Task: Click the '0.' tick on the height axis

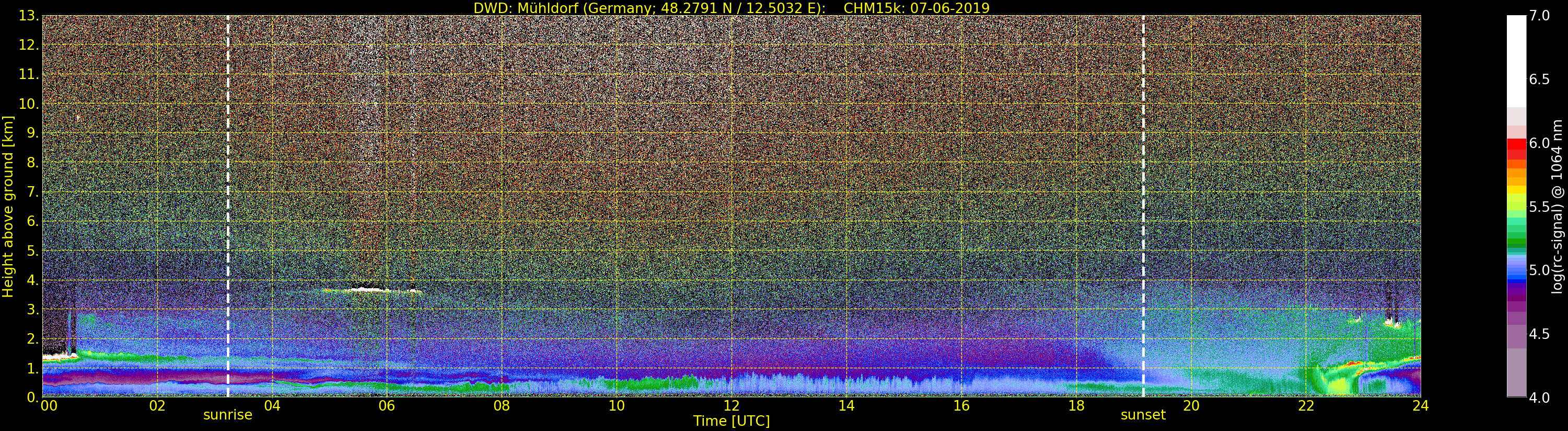Action: click(33, 398)
